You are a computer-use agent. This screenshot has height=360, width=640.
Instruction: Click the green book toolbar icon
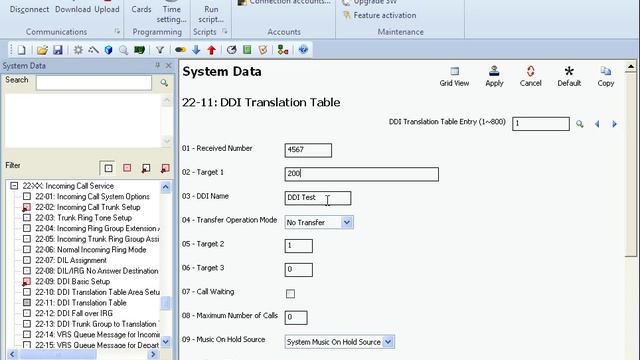coord(247,50)
